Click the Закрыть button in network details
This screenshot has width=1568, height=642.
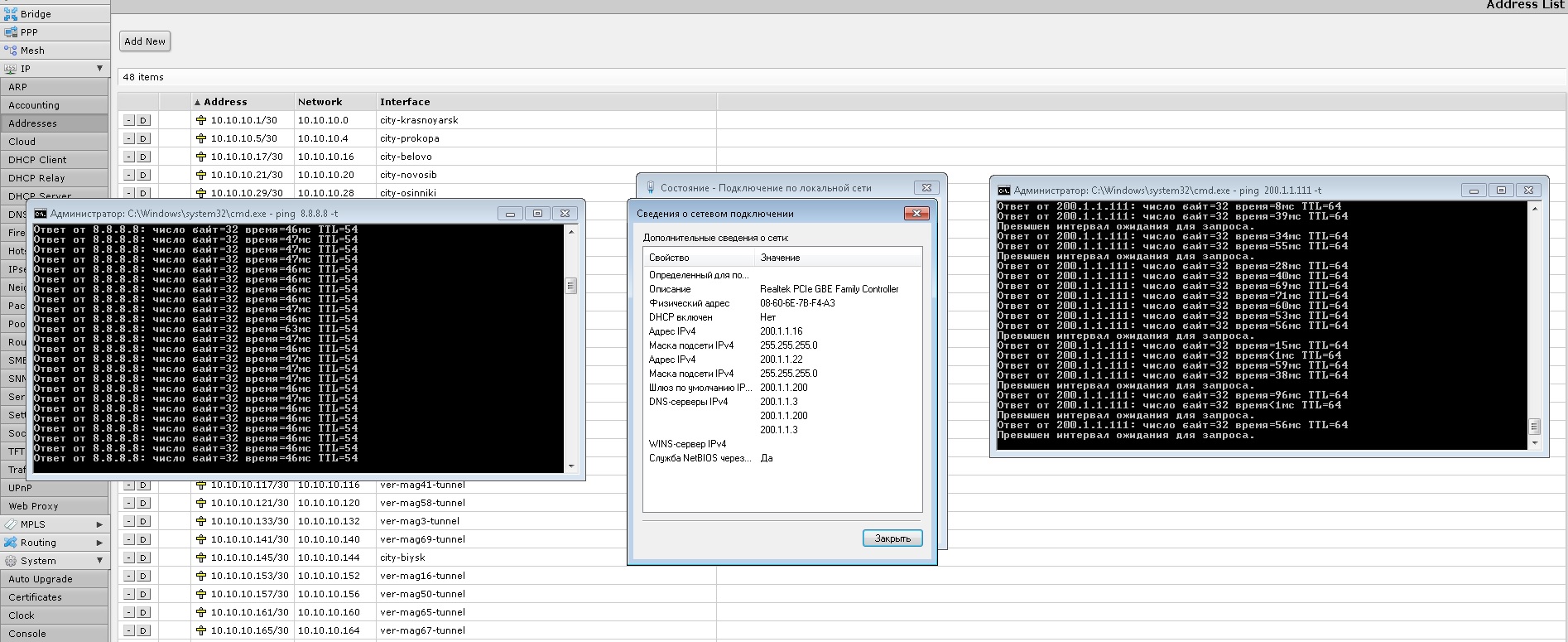pyautogui.click(x=892, y=538)
